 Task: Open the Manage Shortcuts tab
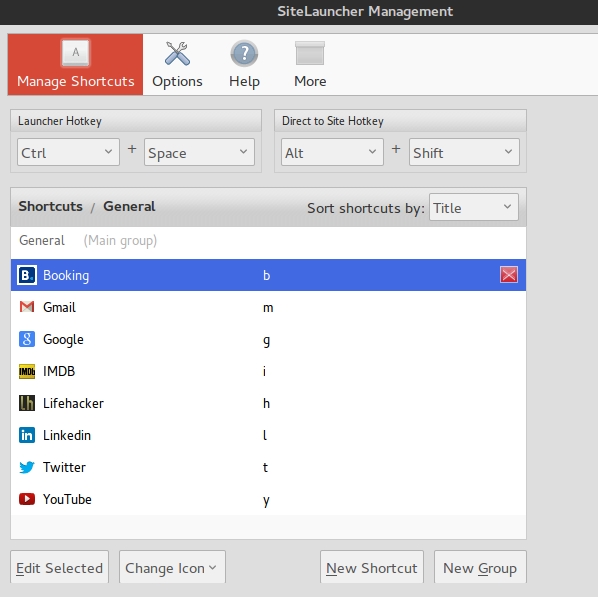tap(76, 64)
